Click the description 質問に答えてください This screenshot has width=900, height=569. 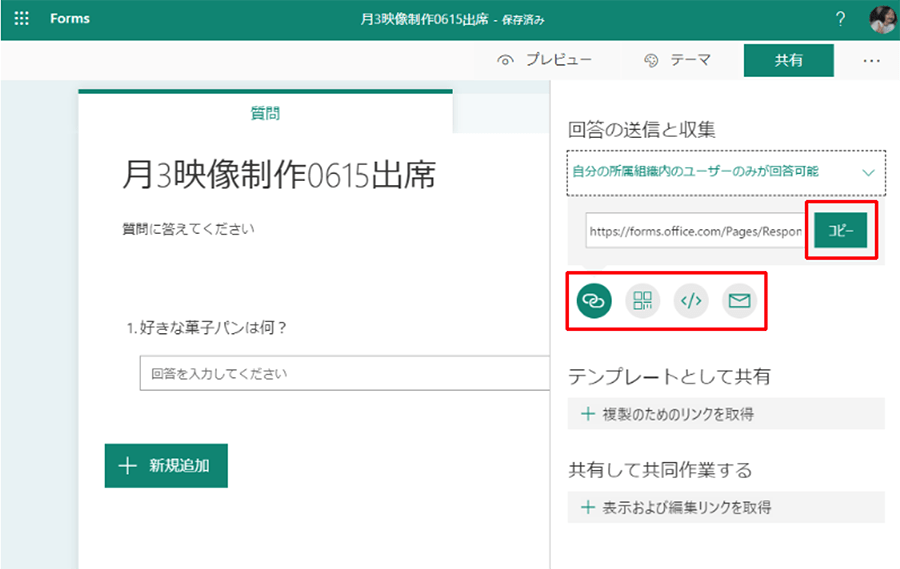tap(188, 229)
